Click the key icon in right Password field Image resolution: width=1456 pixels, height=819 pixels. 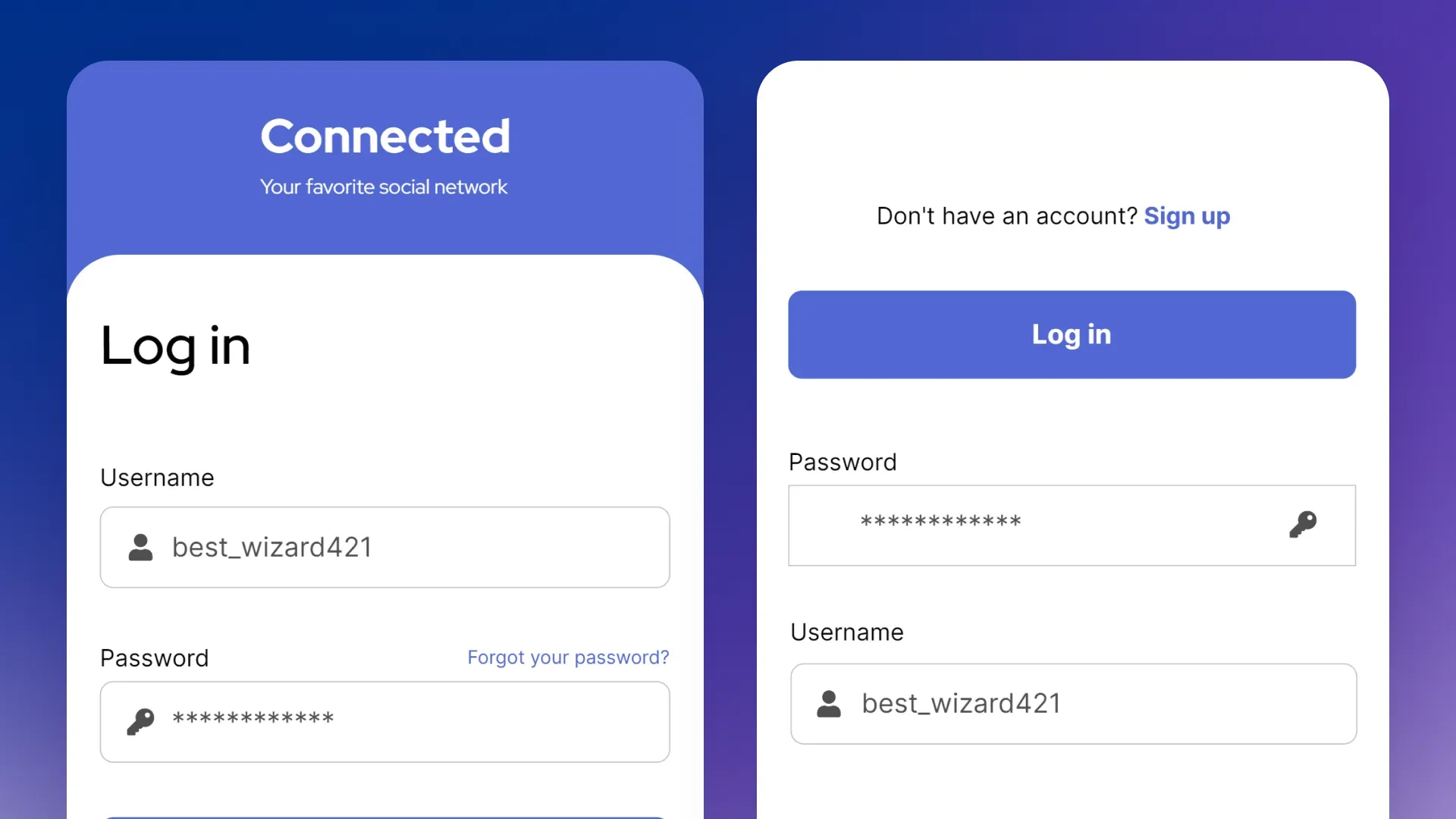pyautogui.click(x=1303, y=524)
